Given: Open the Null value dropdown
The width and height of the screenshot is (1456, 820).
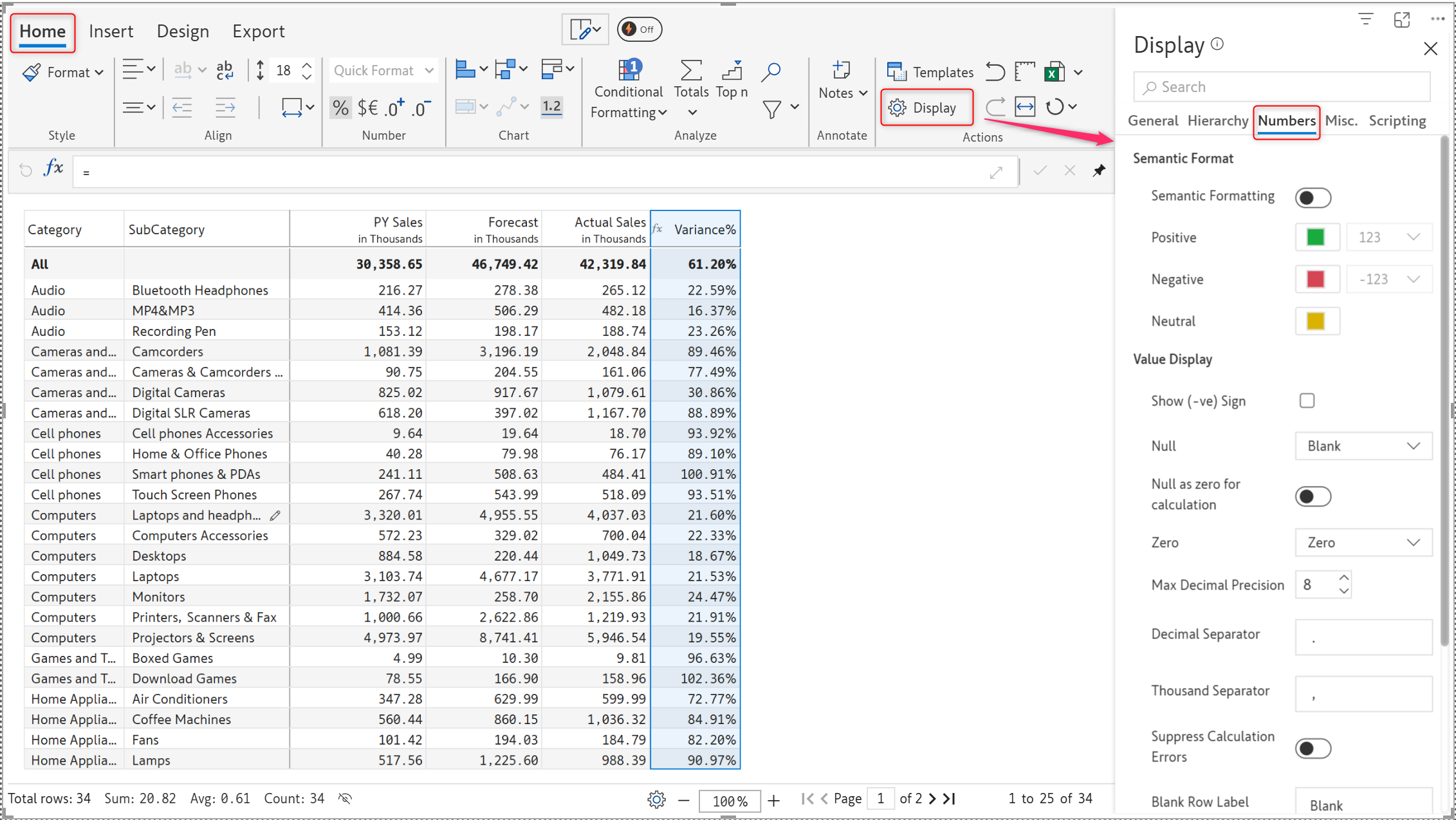Looking at the screenshot, I should pyautogui.click(x=1363, y=446).
